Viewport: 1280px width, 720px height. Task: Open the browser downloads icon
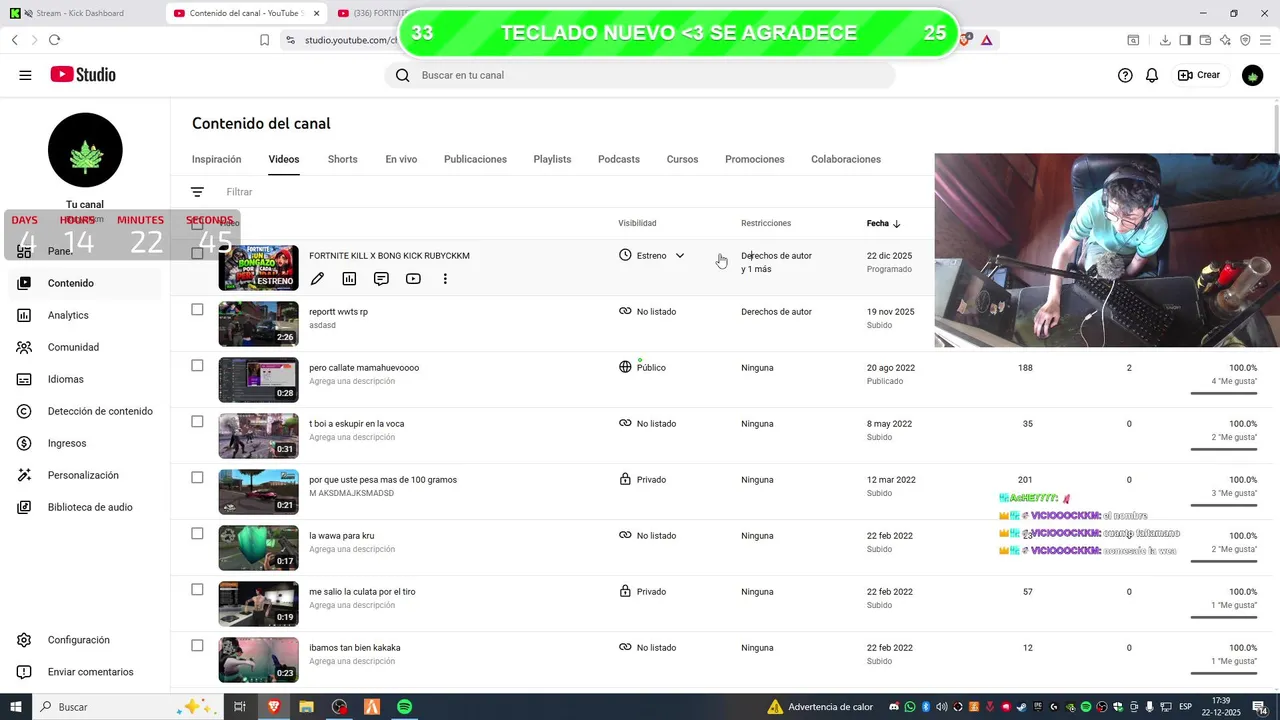click(1165, 40)
